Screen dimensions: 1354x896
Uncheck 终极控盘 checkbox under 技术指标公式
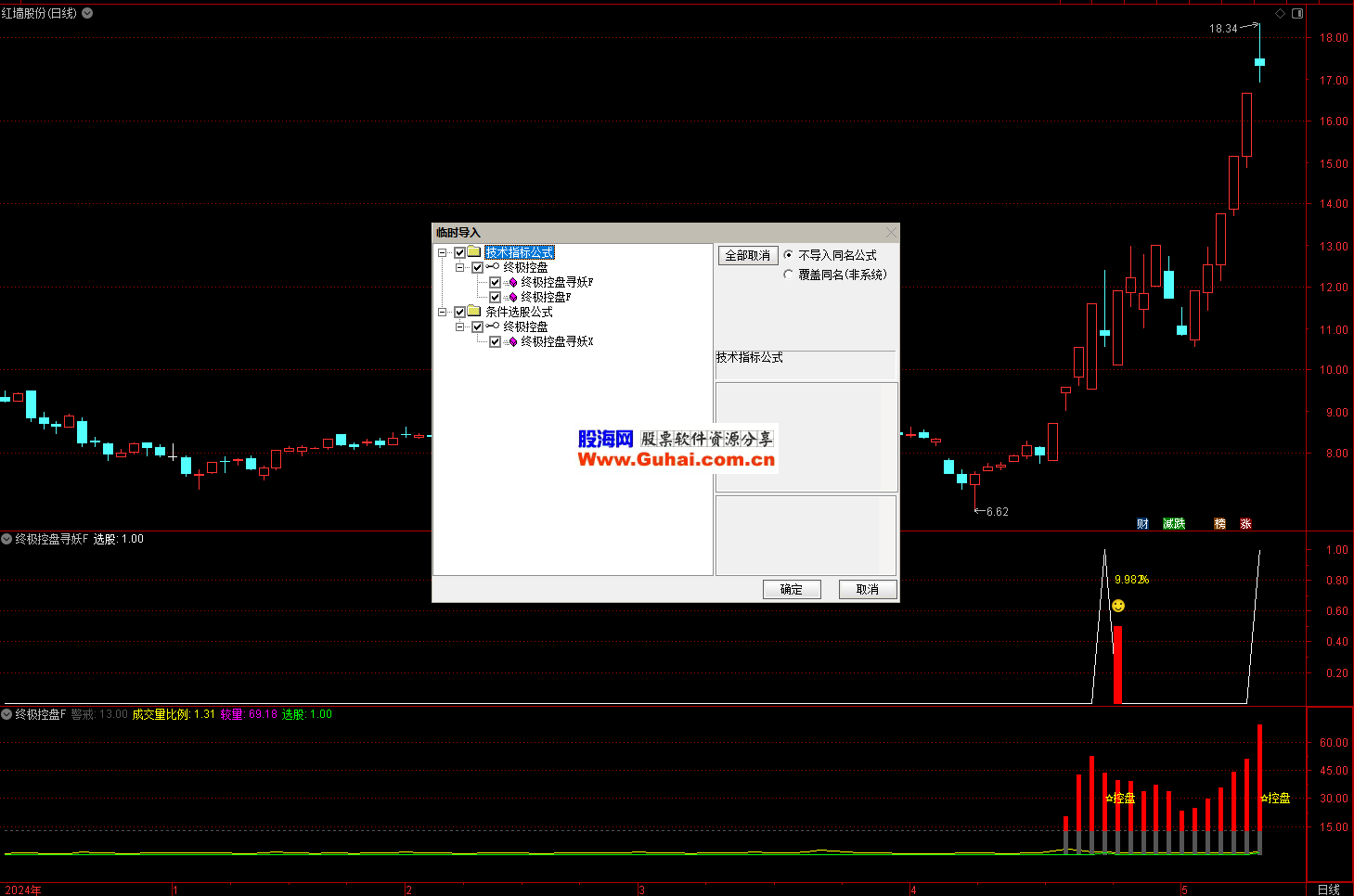coord(477,267)
